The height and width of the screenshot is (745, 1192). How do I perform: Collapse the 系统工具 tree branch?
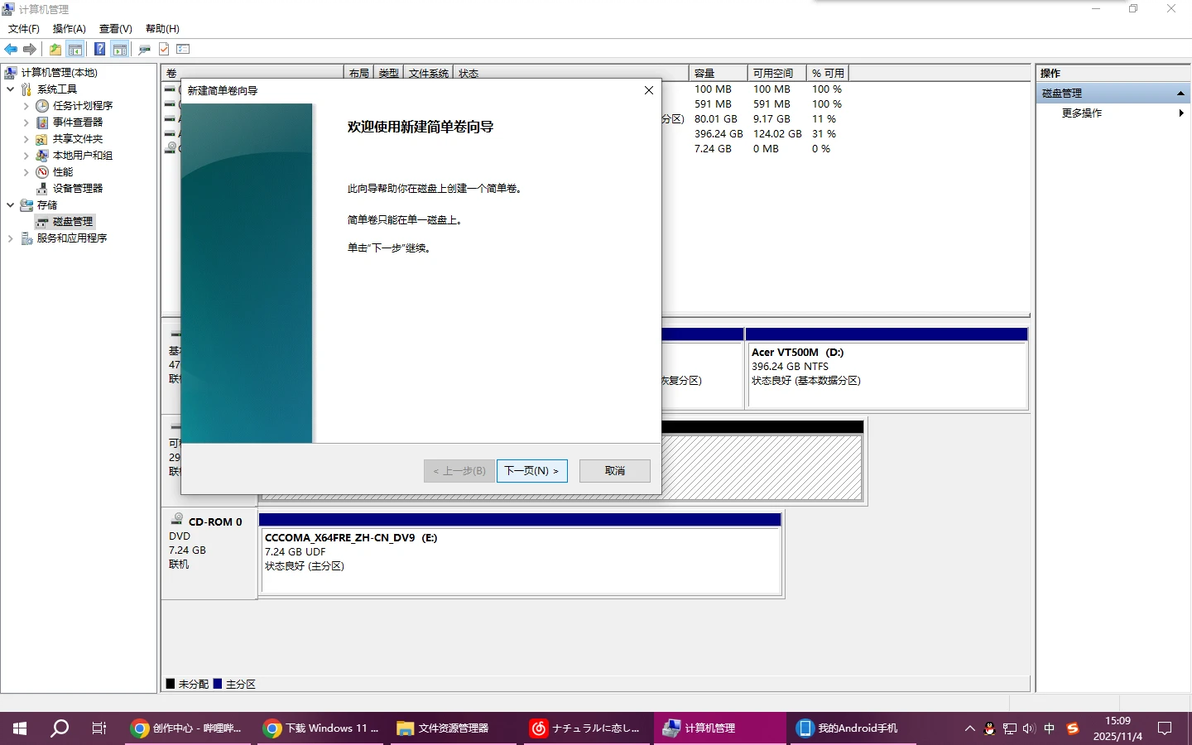(x=8, y=89)
